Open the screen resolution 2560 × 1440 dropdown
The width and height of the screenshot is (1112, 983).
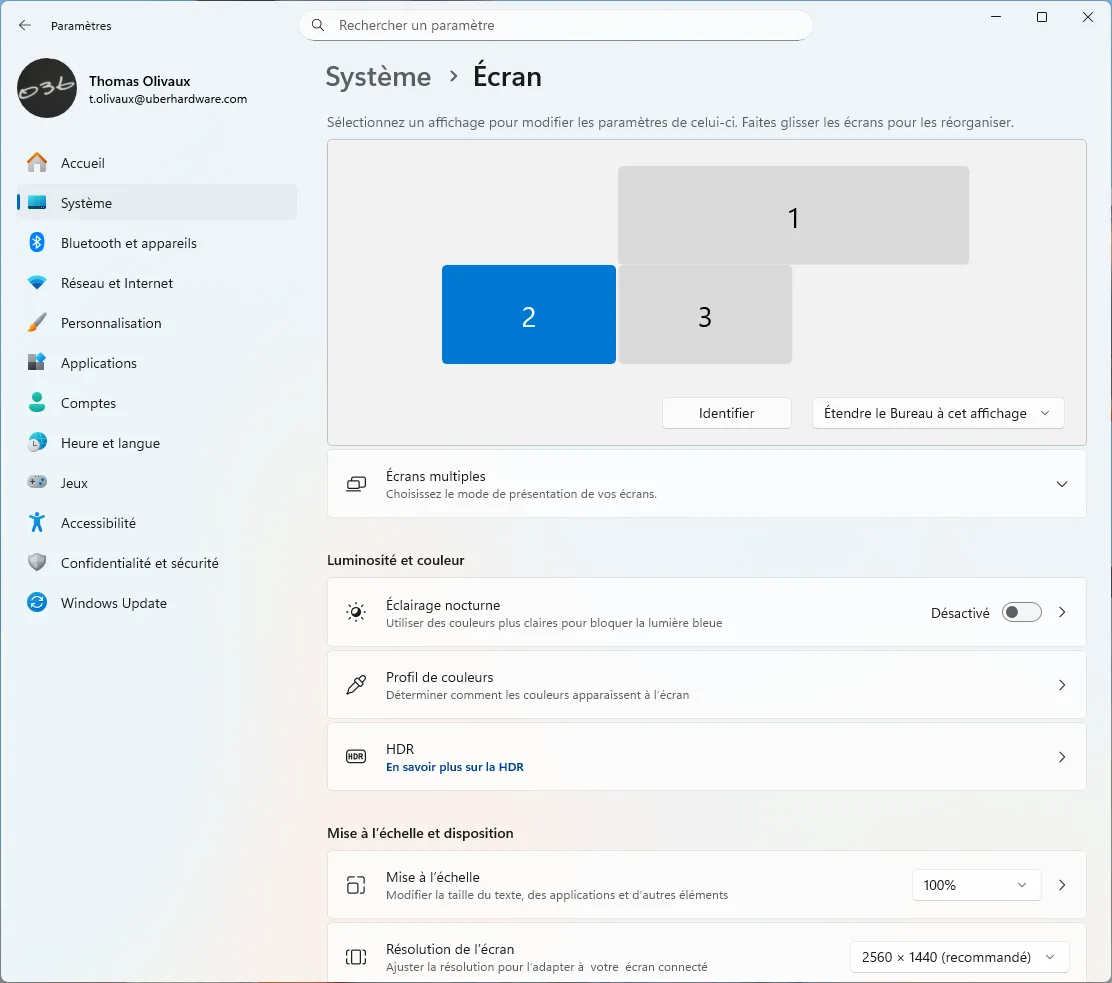pyautogui.click(x=958, y=957)
